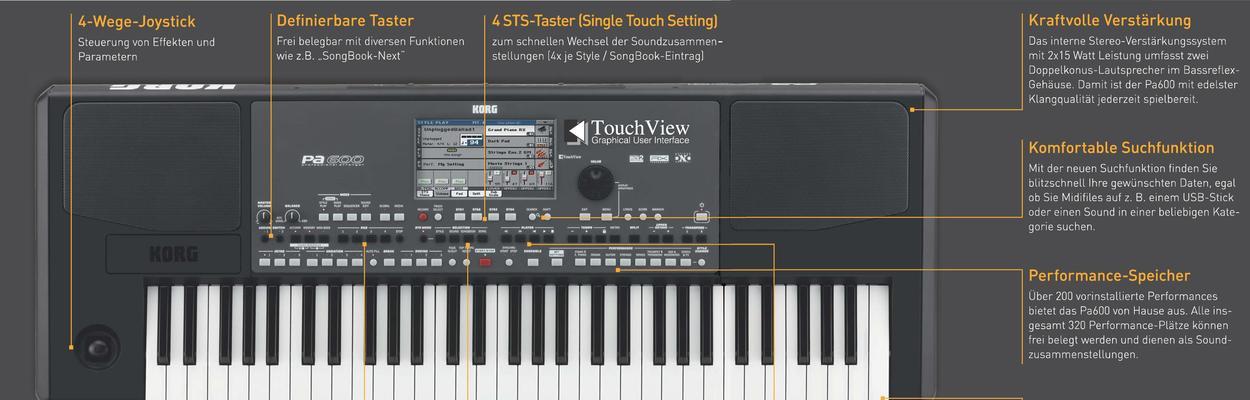Image resolution: width=1250 pixels, height=400 pixels.
Task: Tap the round Search button
Action: click(x=532, y=217)
